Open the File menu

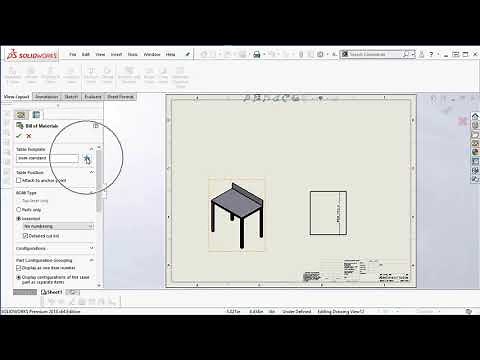coord(73,54)
